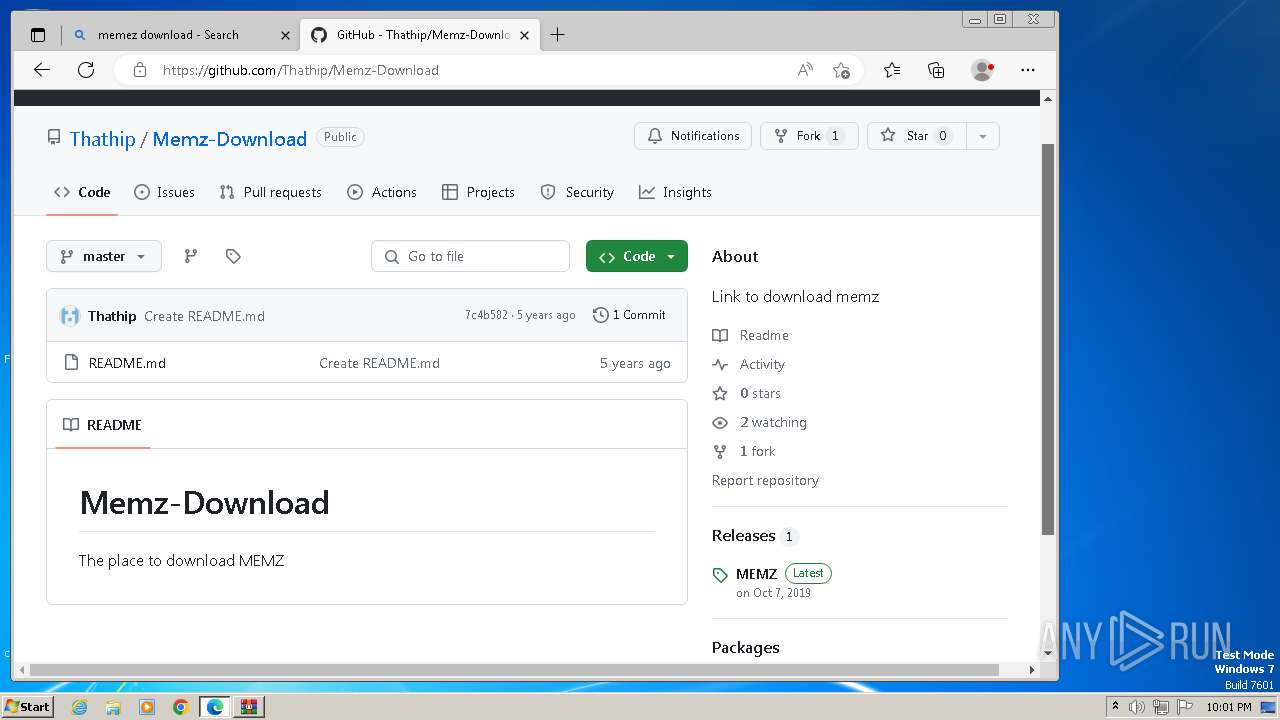
Task: Open the Pull requests tab
Action: (x=270, y=192)
